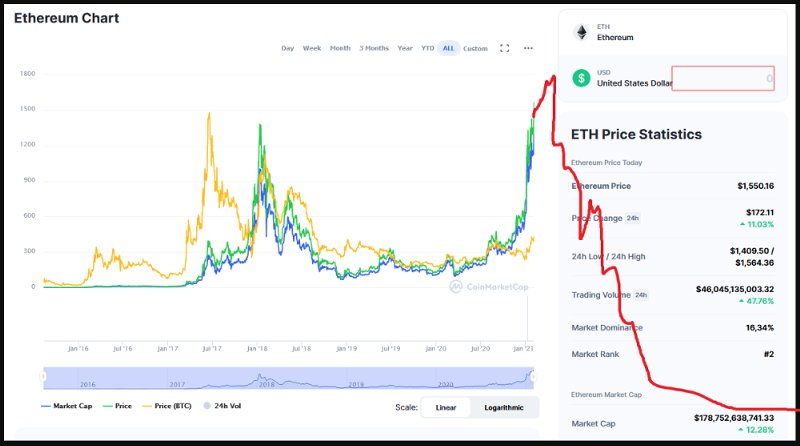Viewport: 800px width, 446px height.
Task: Click the CoinMarketCap watermark logo
Action: click(488, 286)
